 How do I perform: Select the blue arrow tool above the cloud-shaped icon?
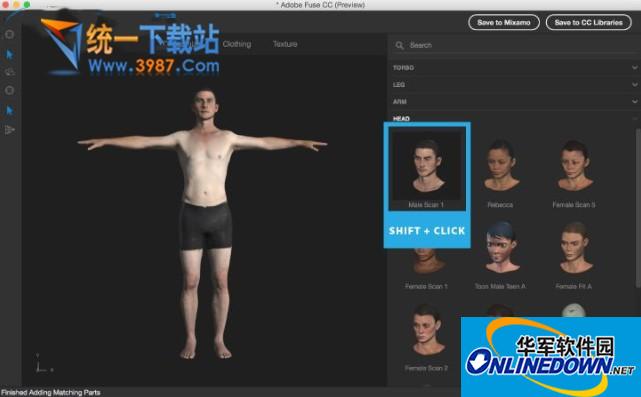(x=9, y=54)
